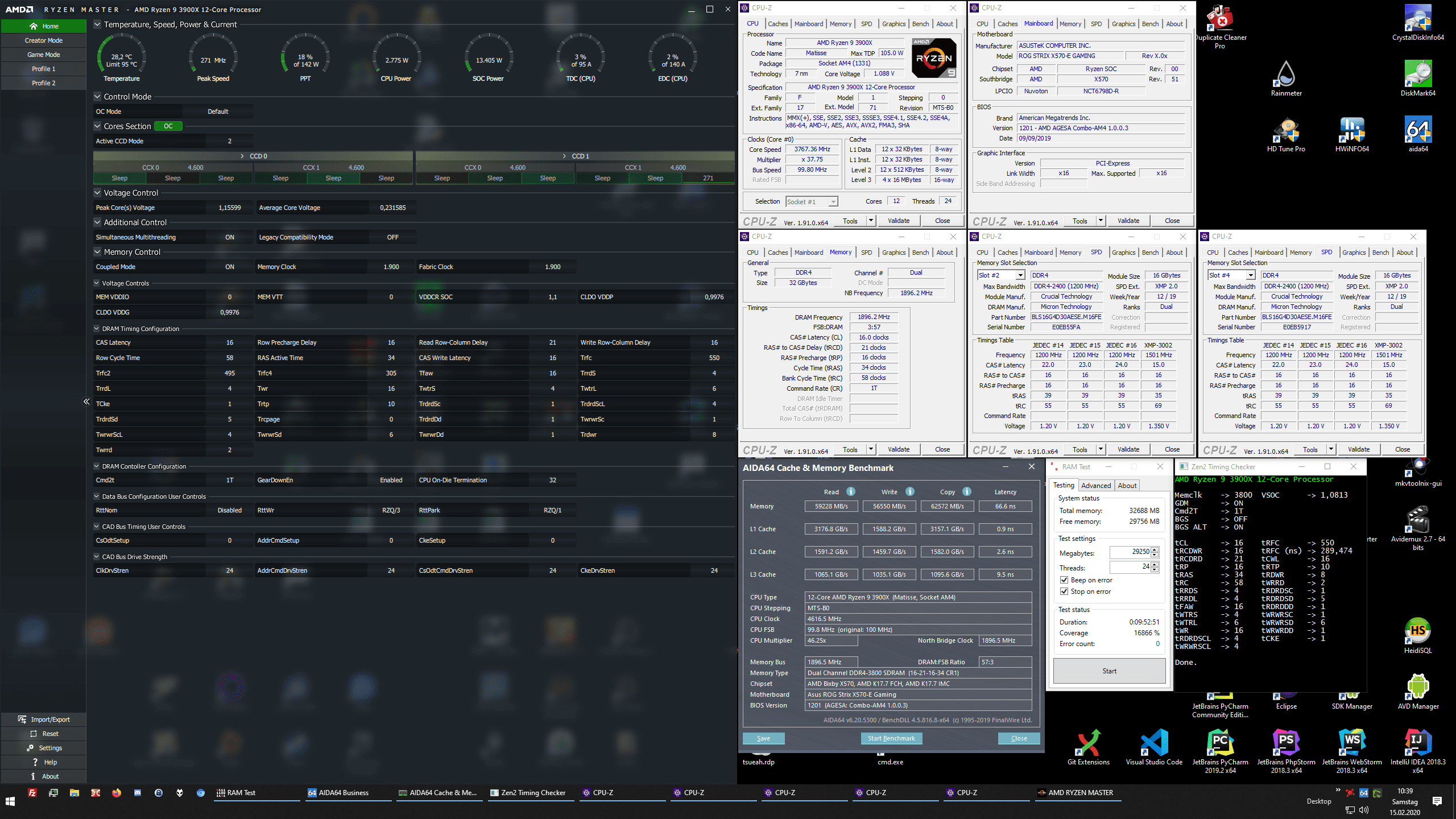Open the AVD Manager desktop icon
This screenshot has width=1456, height=819.
click(x=1417, y=692)
